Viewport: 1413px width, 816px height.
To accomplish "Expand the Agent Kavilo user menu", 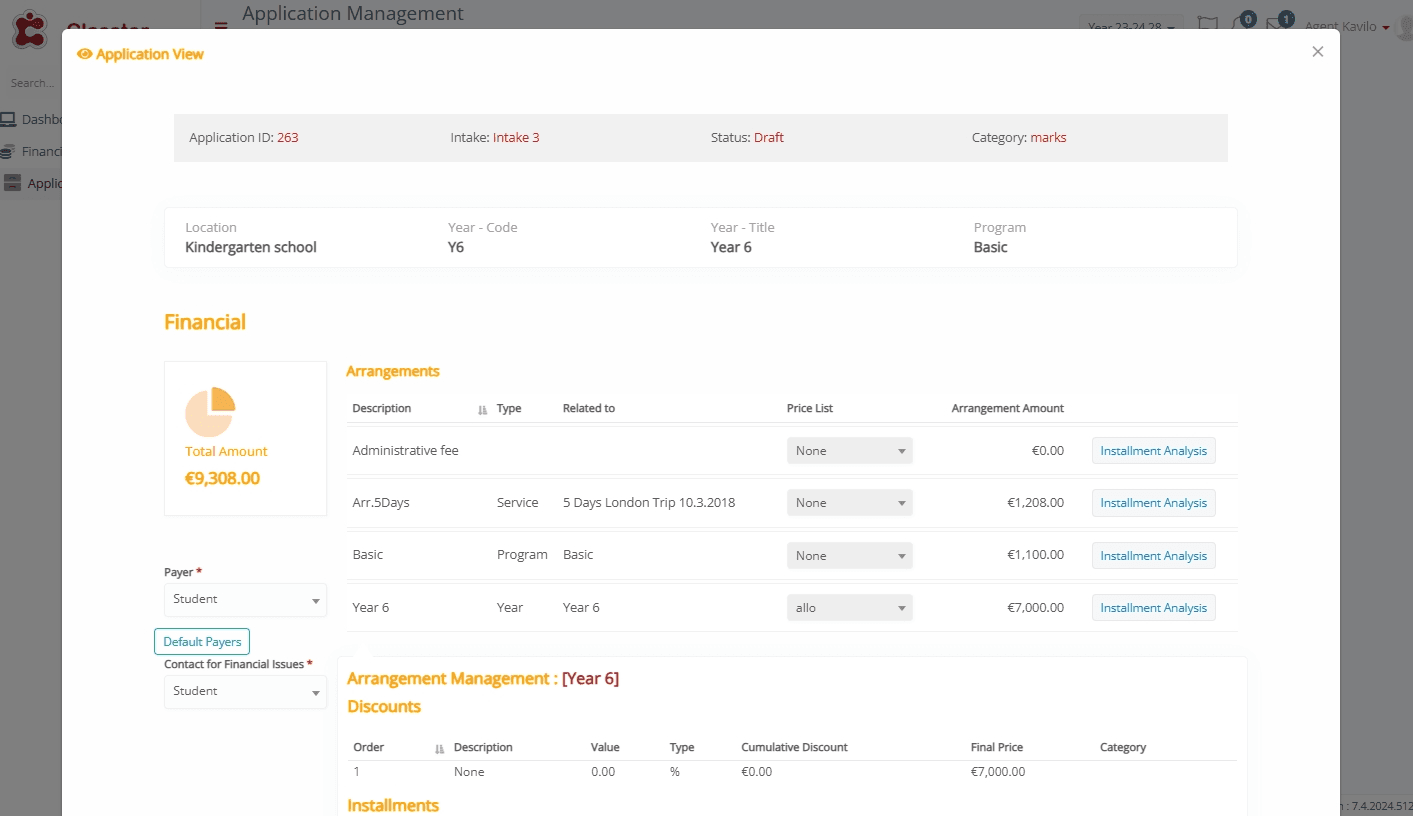I will click(x=1347, y=27).
